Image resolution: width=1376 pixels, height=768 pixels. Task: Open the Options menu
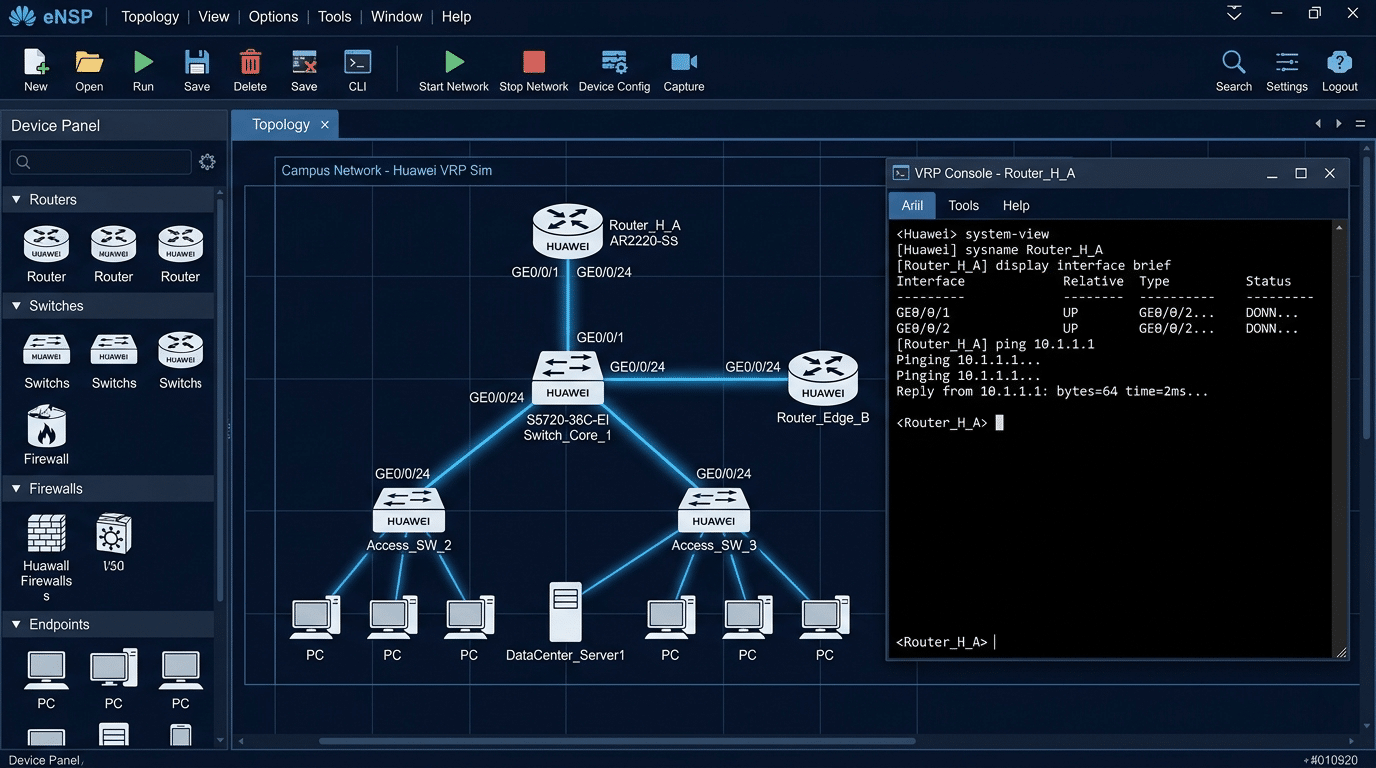pos(273,17)
